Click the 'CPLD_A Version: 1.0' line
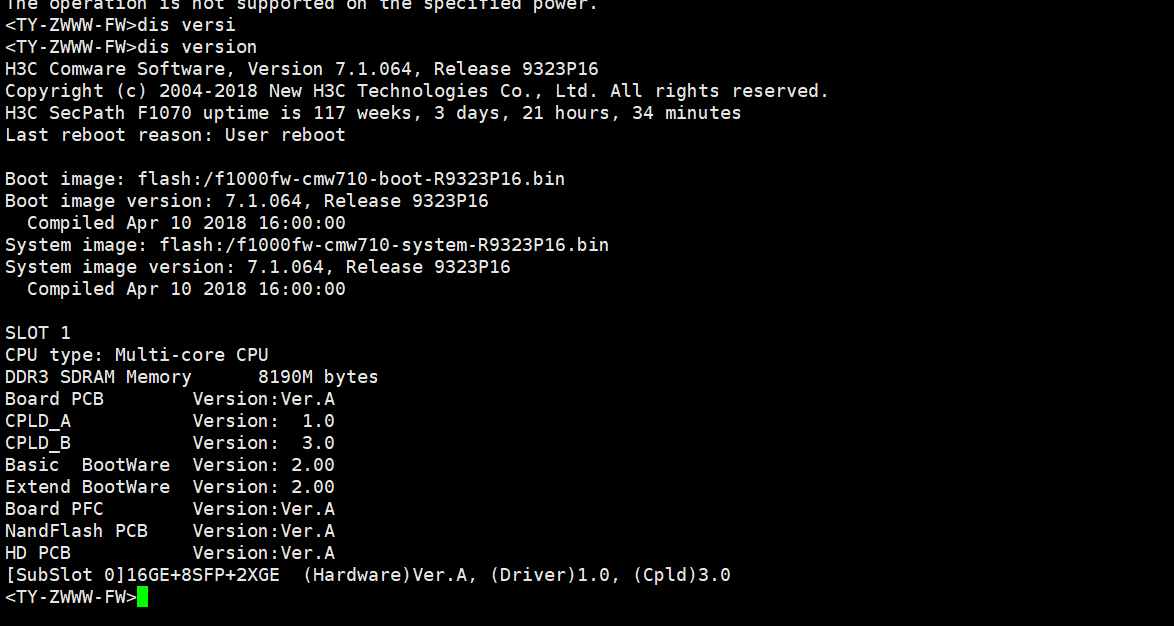The width and height of the screenshot is (1174, 626). (170, 421)
